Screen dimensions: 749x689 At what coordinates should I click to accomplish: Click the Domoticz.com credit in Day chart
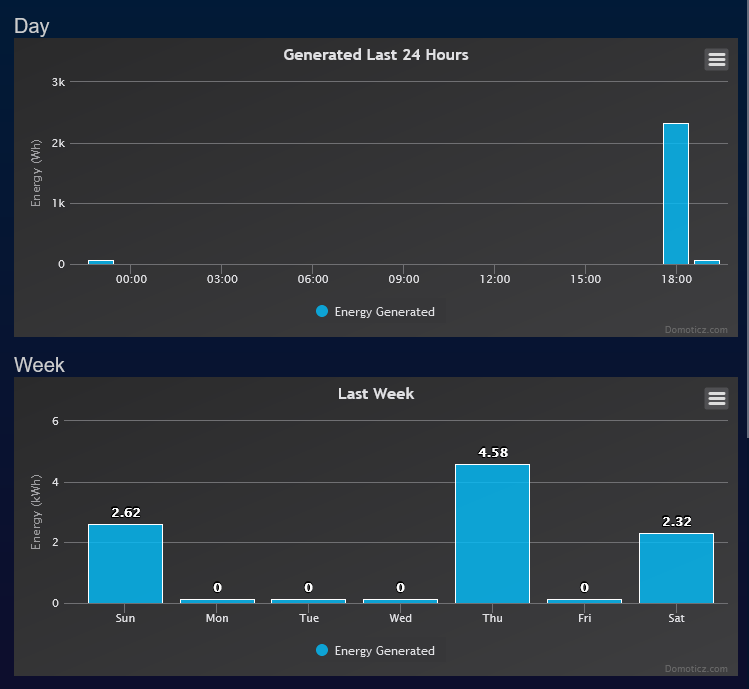pyautogui.click(x=696, y=330)
